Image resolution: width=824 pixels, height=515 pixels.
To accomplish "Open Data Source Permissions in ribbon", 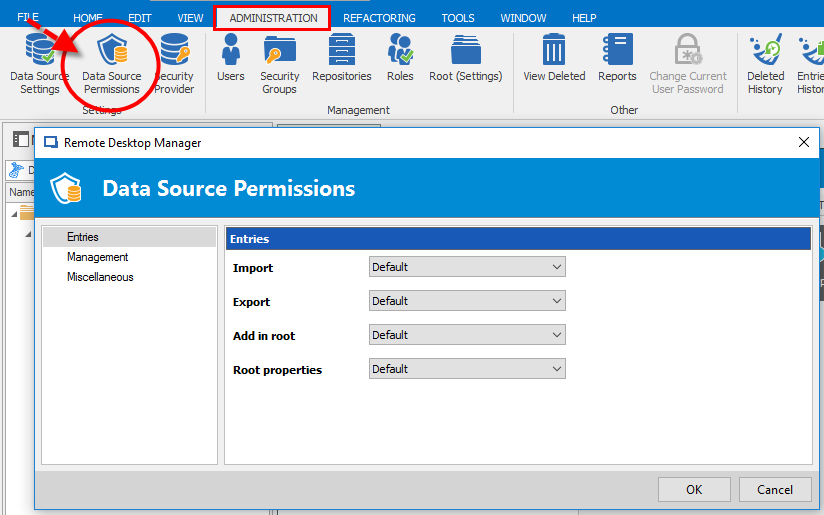I will pyautogui.click(x=111, y=63).
